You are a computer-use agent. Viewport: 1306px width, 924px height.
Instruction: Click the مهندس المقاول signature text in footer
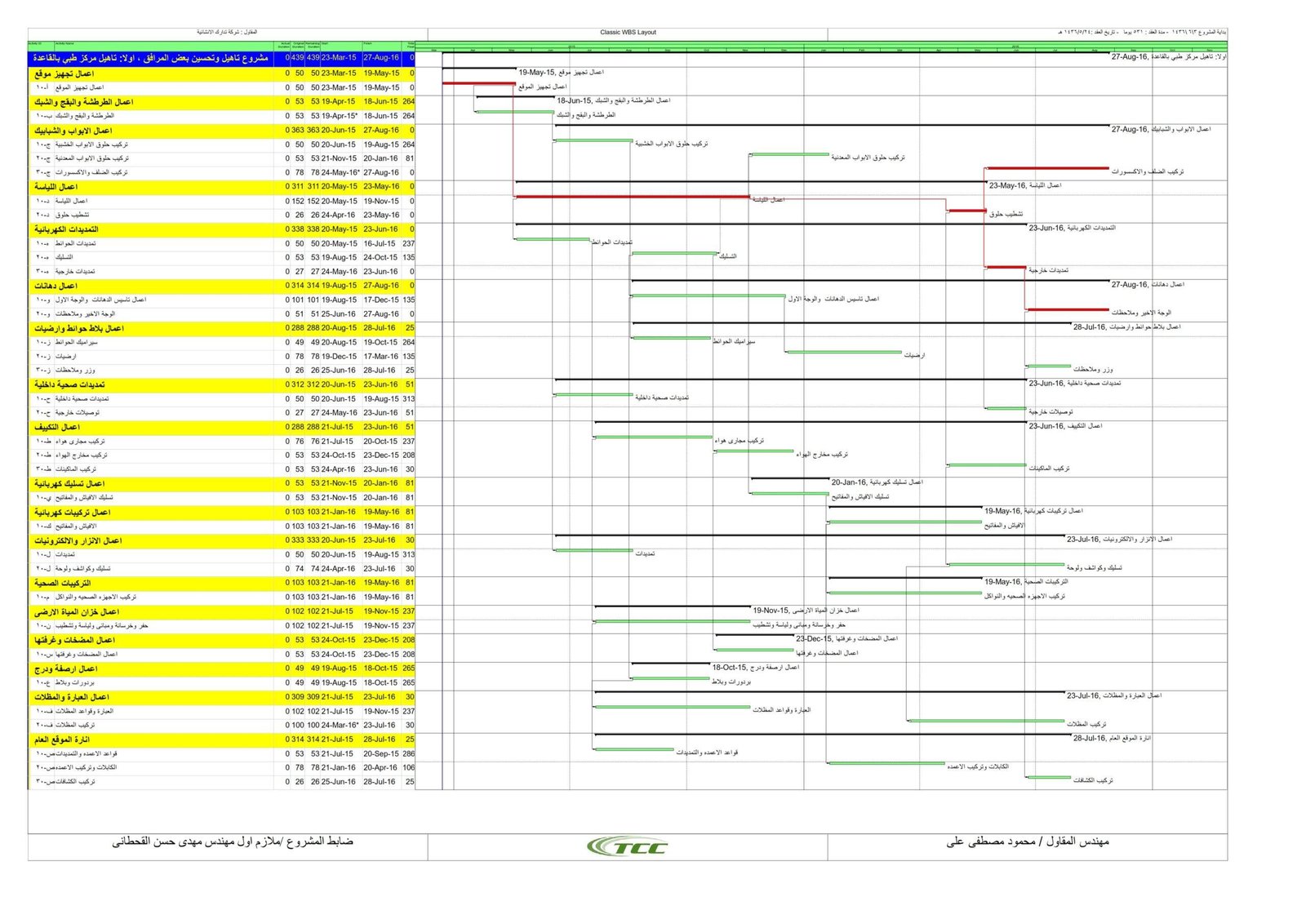[x=1027, y=841]
